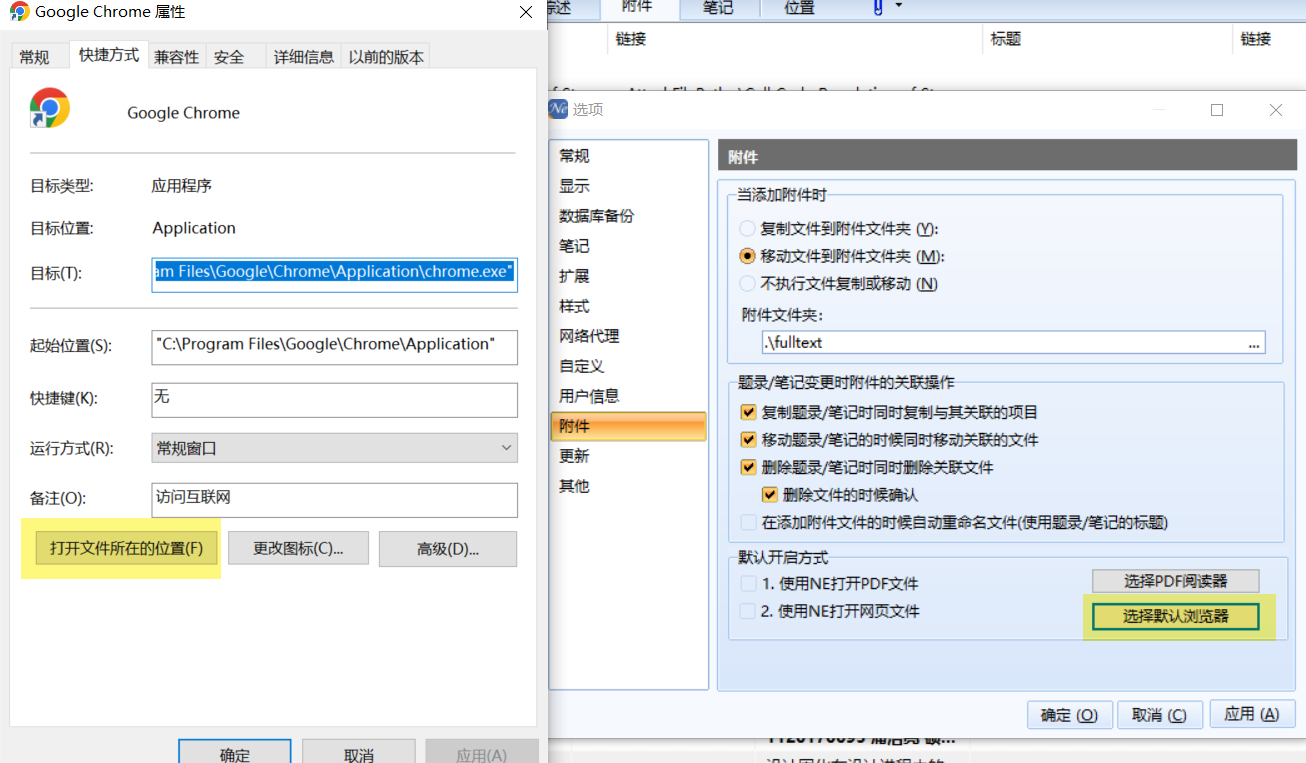This screenshot has height=763, width=1306.
Task: Click the Google Chrome shortcut icon
Action: (50, 108)
